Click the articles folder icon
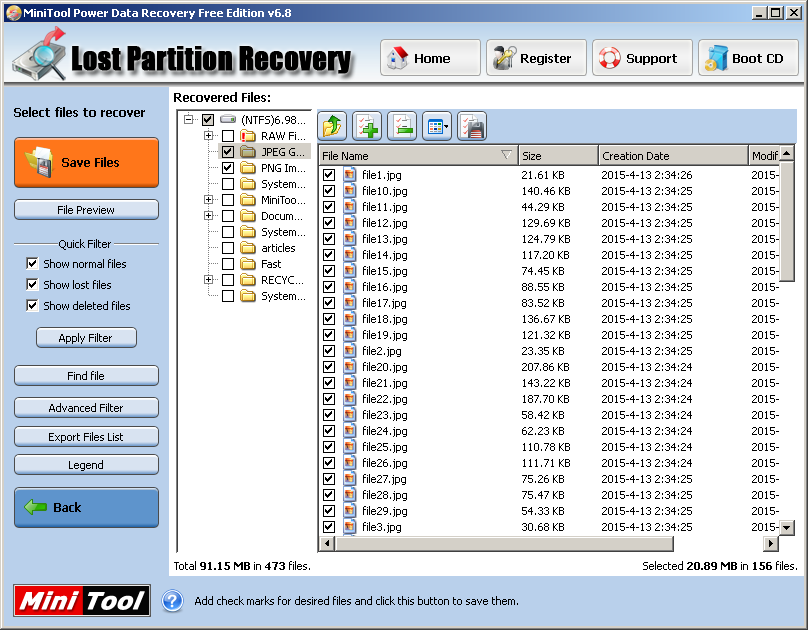The width and height of the screenshot is (808, 630). point(248,248)
